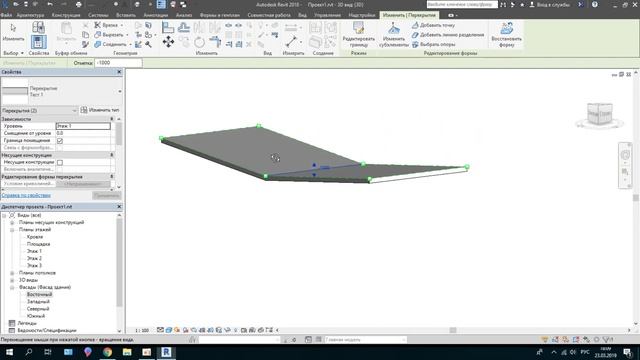Open the help question mark icon
Viewport: 640px width, 360px height.
(x=595, y=4)
